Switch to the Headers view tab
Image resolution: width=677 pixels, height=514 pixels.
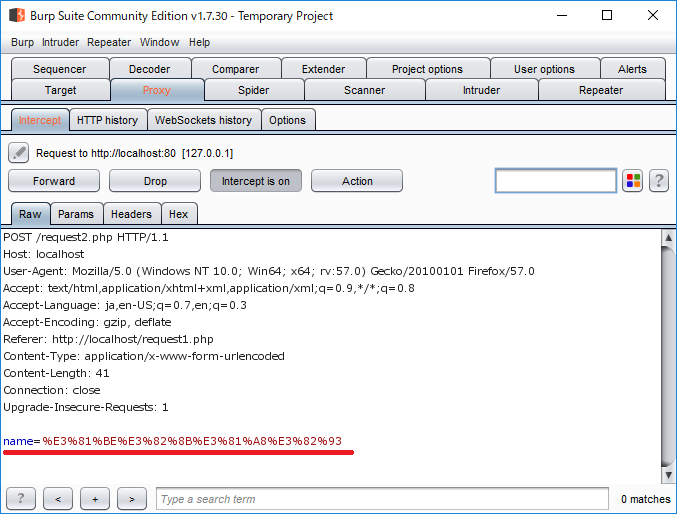(x=131, y=214)
